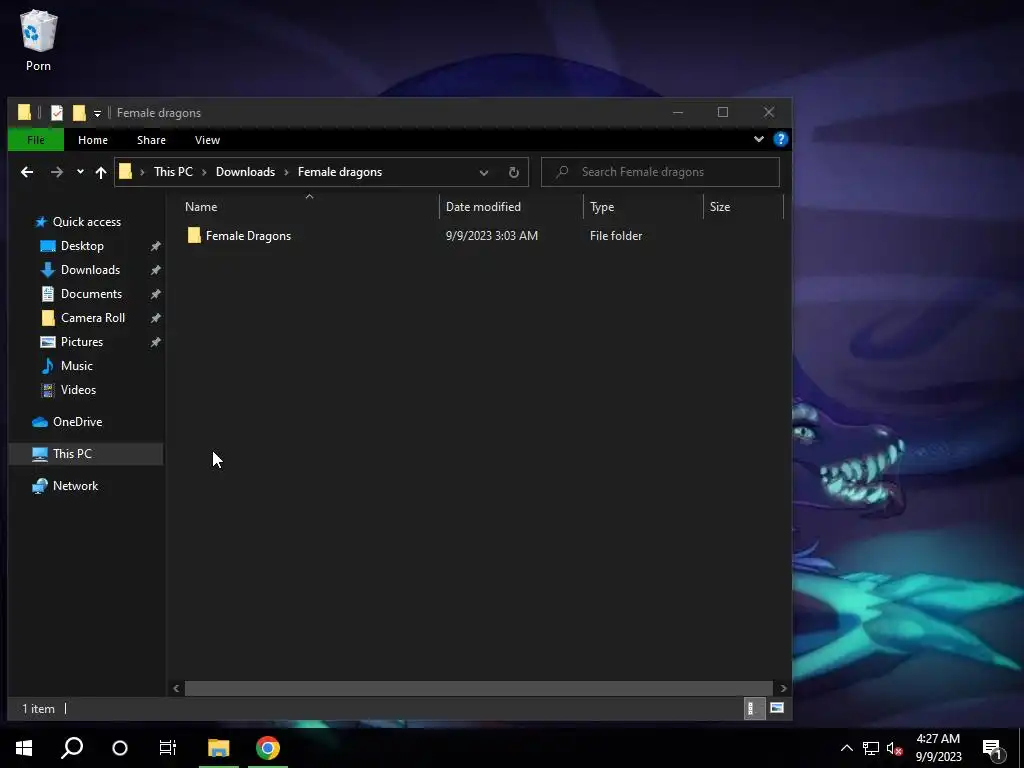Image resolution: width=1024 pixels, height=768 pixels.
Task: Open the Share ribbon tab
Action: coord(151,140)
